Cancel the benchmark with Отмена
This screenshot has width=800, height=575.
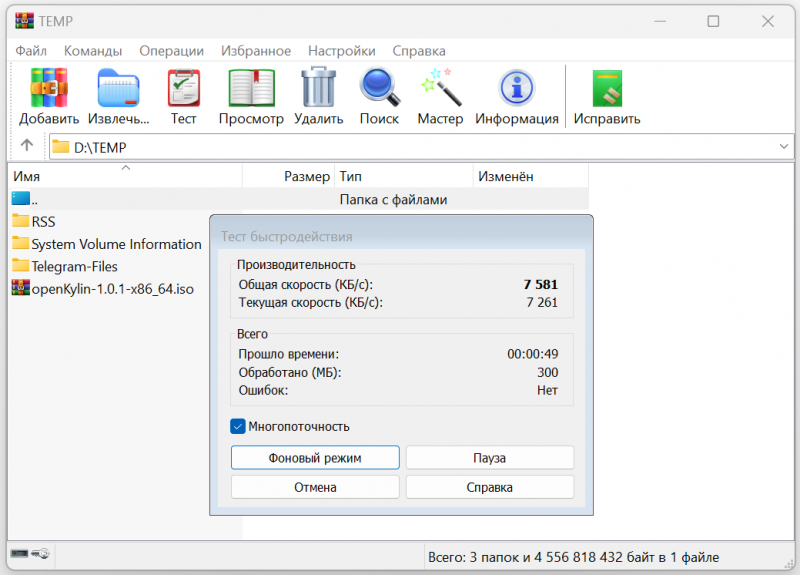coord(315,487)
